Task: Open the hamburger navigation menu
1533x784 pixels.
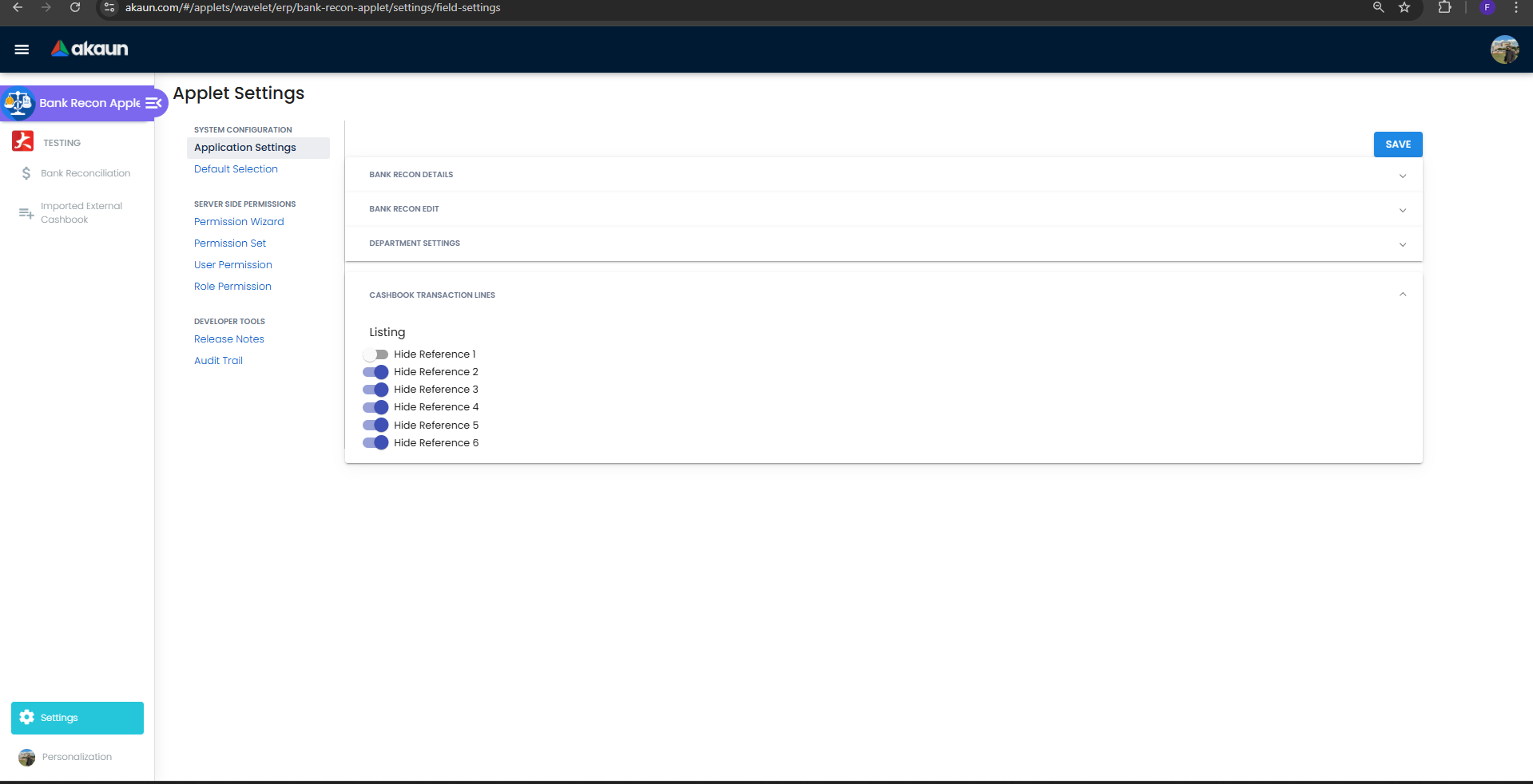Action: coord(22,49)
